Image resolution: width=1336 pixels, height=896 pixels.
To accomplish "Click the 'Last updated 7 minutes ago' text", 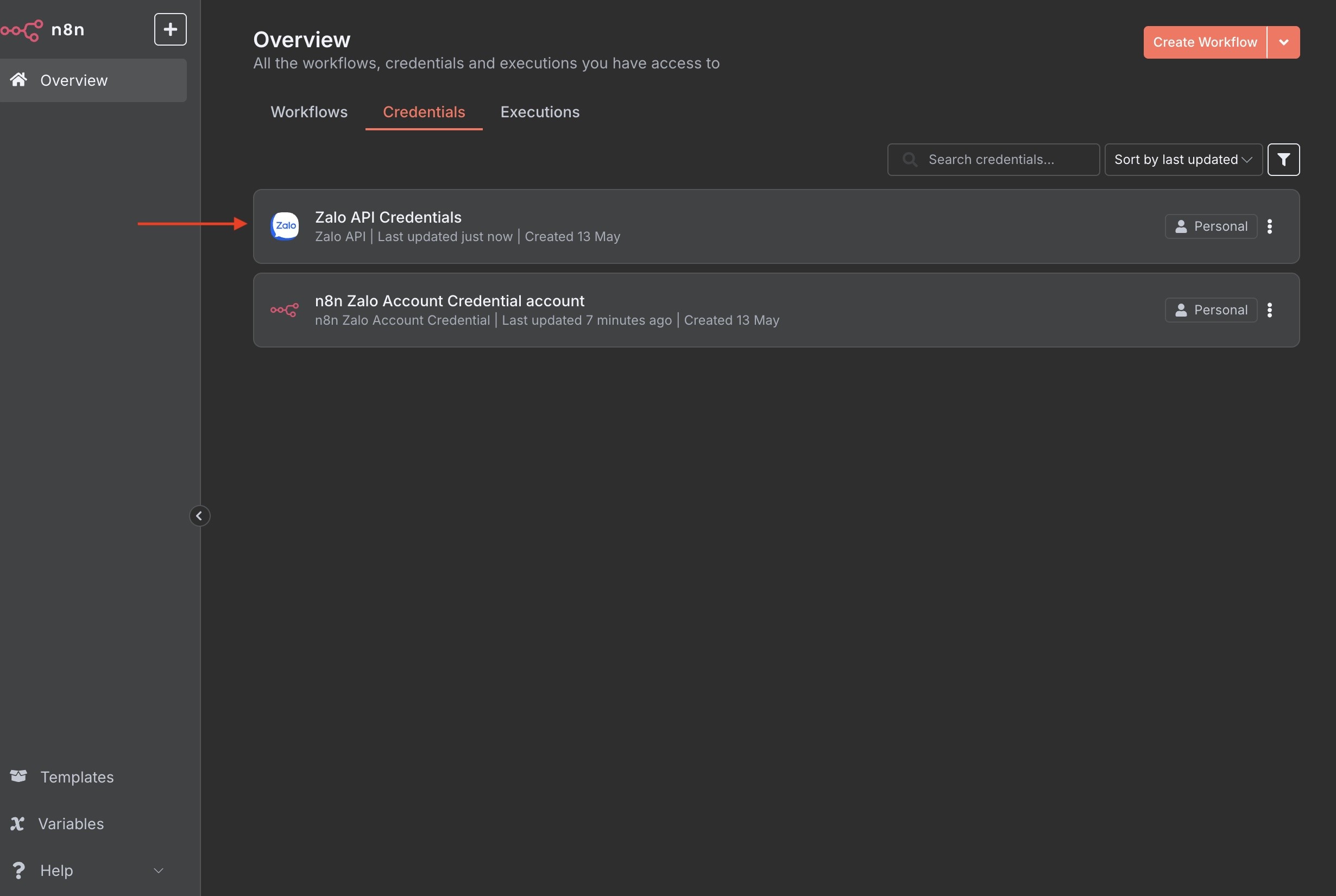I will pyautogui.click(x=587, y=320).
